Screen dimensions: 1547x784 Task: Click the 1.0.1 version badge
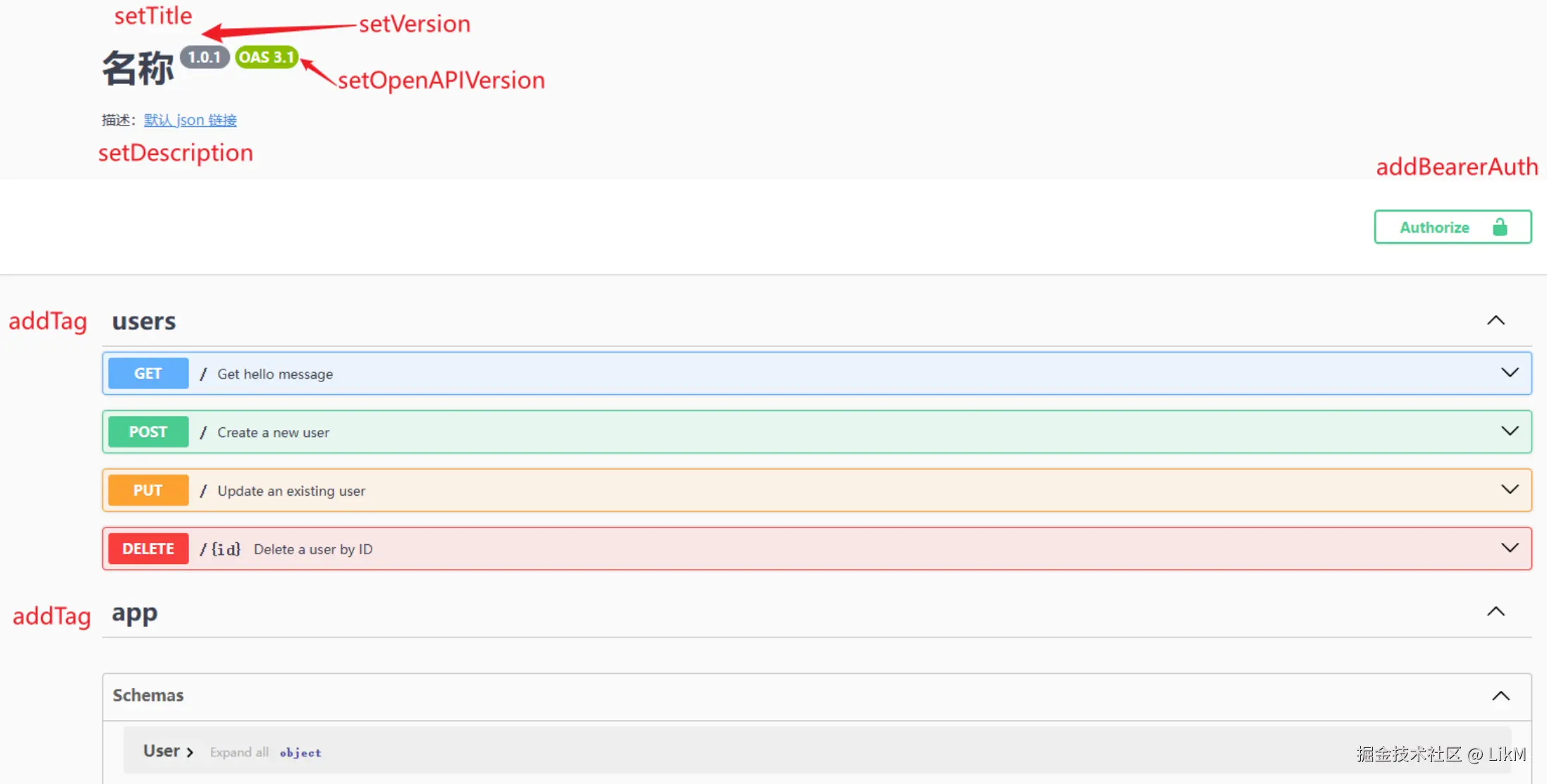click(x=204, y=57)
